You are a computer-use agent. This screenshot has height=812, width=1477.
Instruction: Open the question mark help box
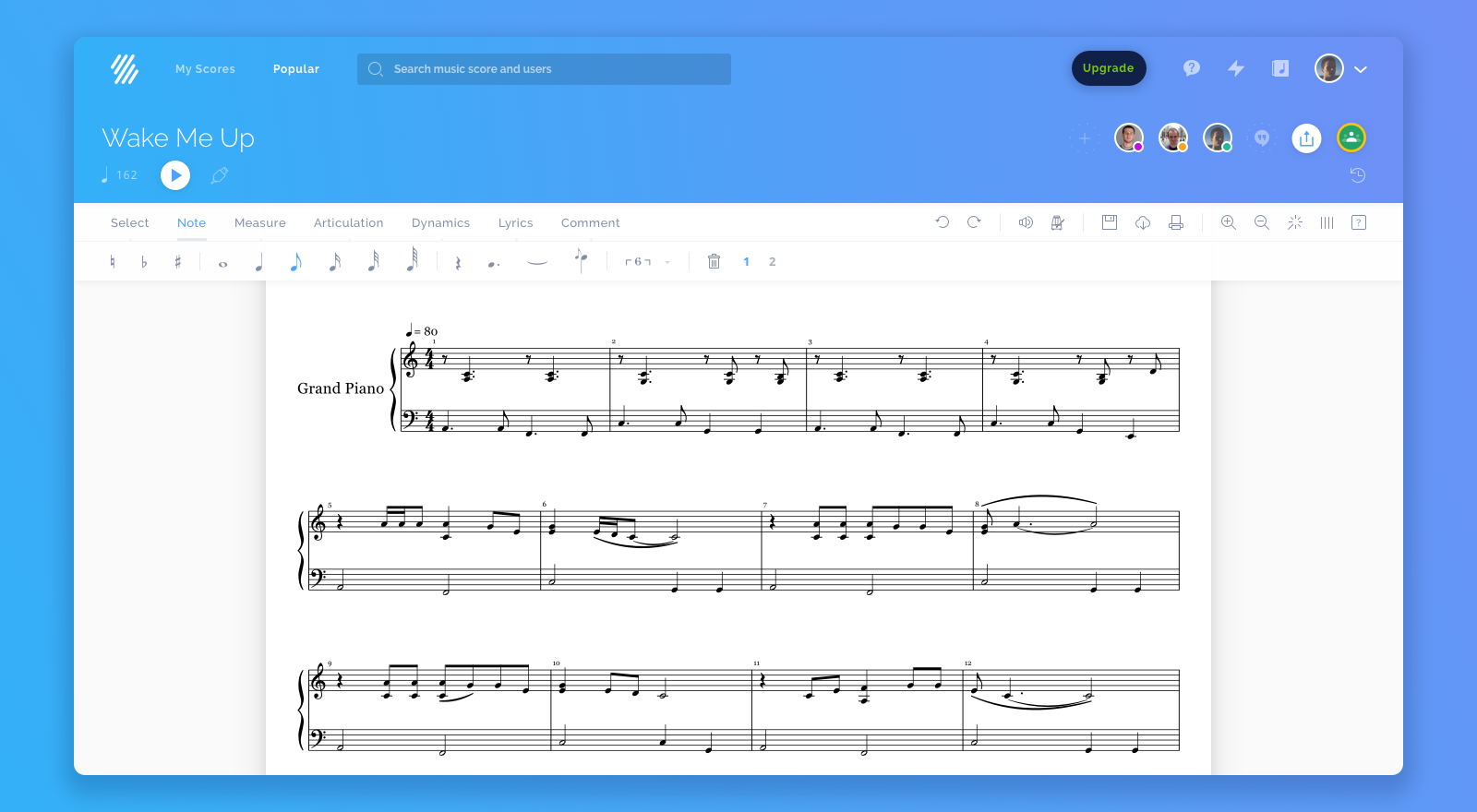[1359, 222]
